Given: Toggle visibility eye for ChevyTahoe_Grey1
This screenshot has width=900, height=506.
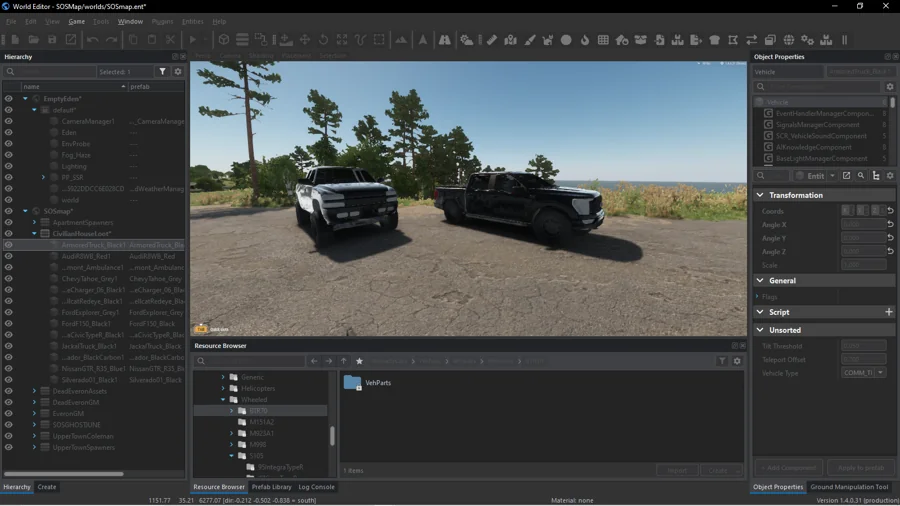Looking at the screenshot, I should tap(9, 278).
